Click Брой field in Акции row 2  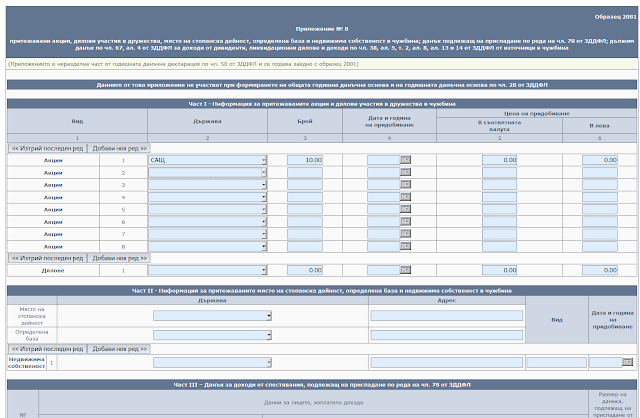point(305,172)
